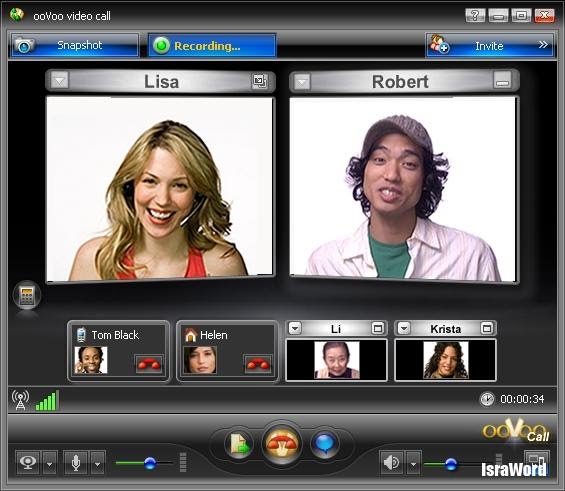The width and height of the screenshot is (565, 491).
Task: Click the antenna connection status icon
Action: [20, 400]
